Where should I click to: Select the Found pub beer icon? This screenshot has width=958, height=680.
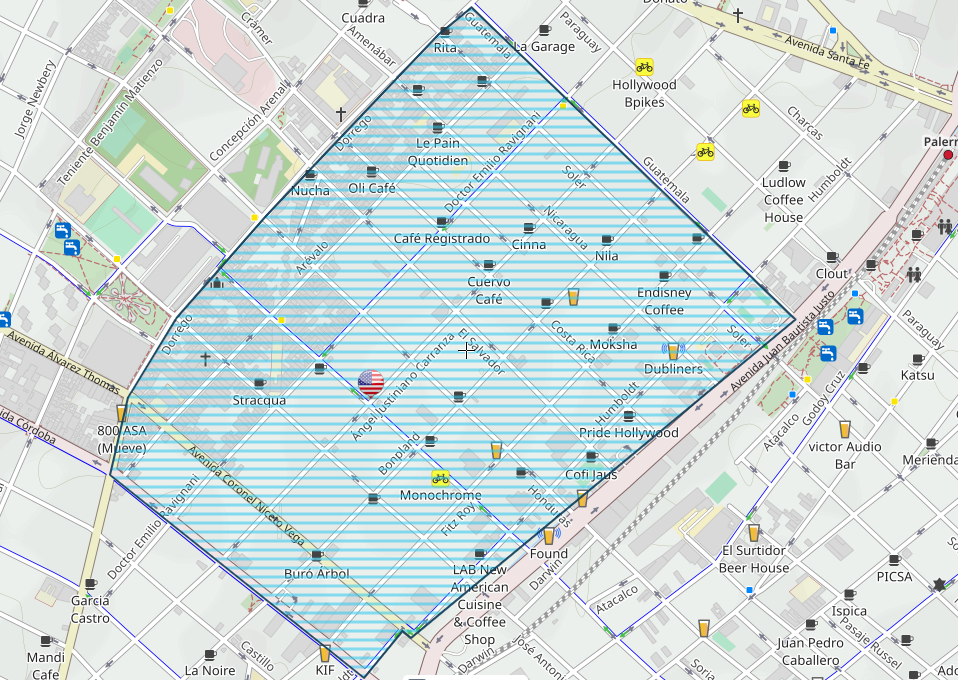point(549,536)
